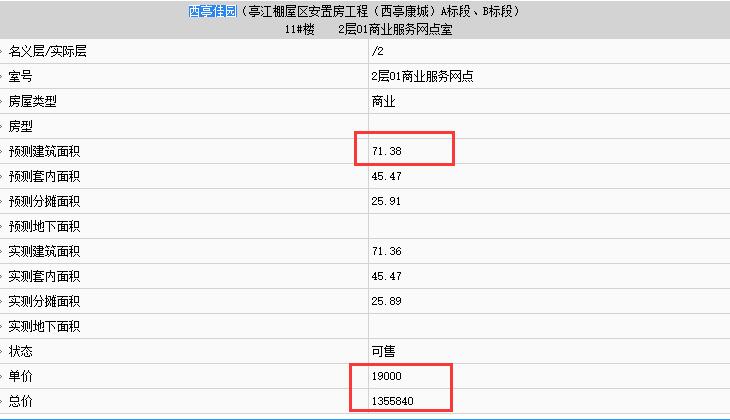Select the 45.47 value beside 预测套内面积
This screenshot has width=730, height=420.
point(386,176)
